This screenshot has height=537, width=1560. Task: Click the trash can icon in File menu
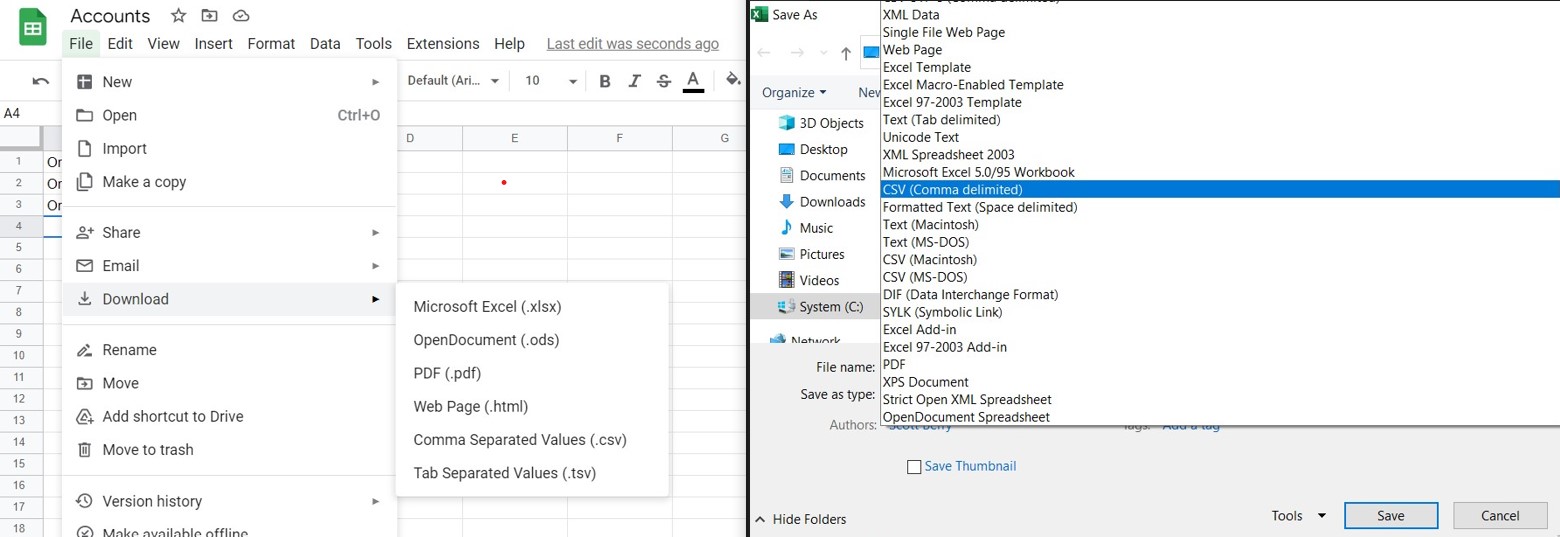coord(85,450)
